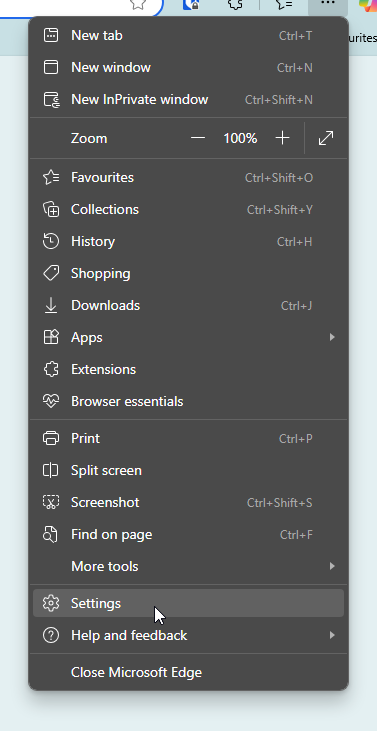The width and height of the screenshot is (377, 731).
Task: Open Browser essentials heart icon
Action: click(x=51, y=401)
